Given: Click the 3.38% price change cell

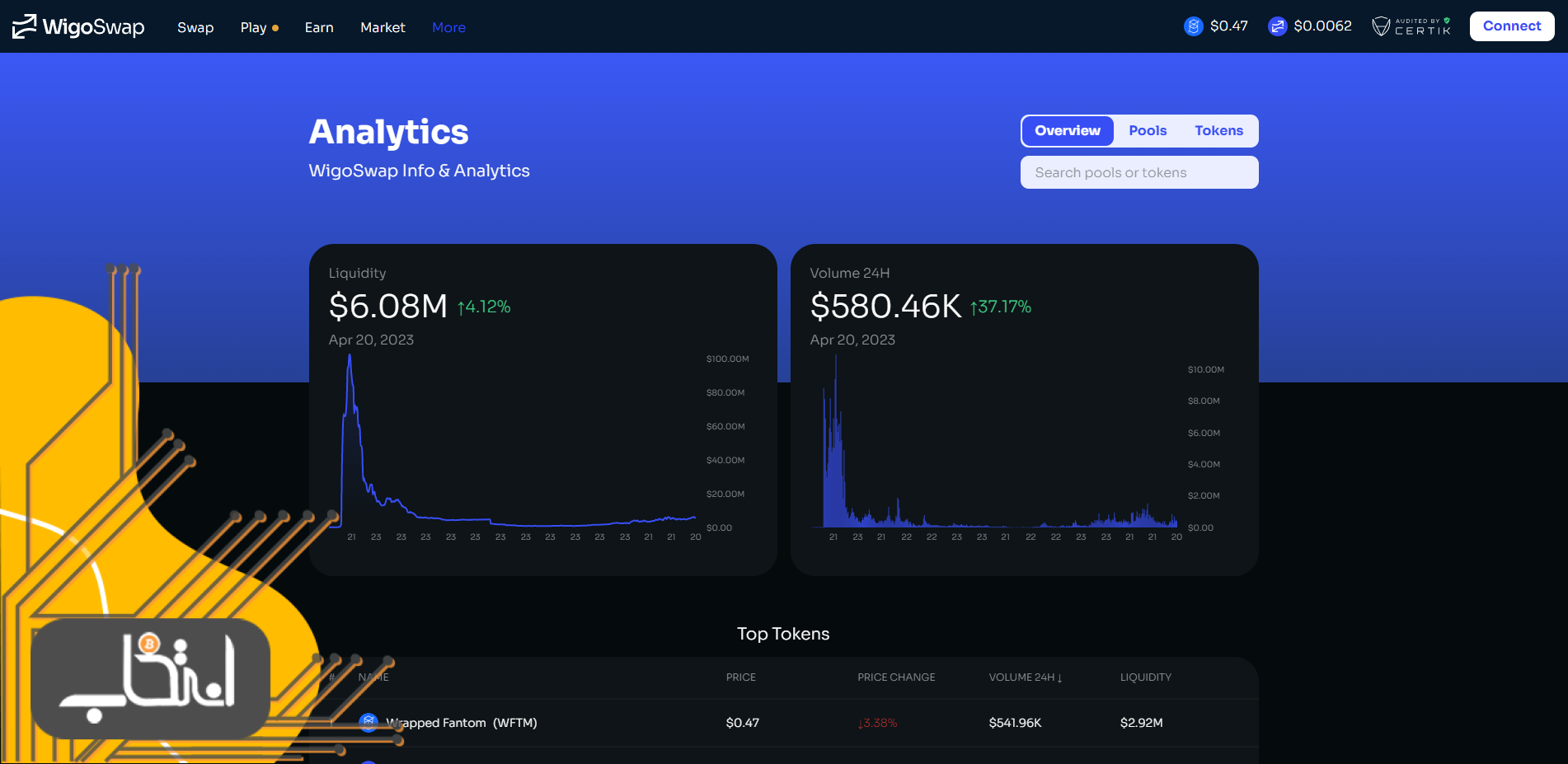Looking at the screenshot, I should pos(877,723).
